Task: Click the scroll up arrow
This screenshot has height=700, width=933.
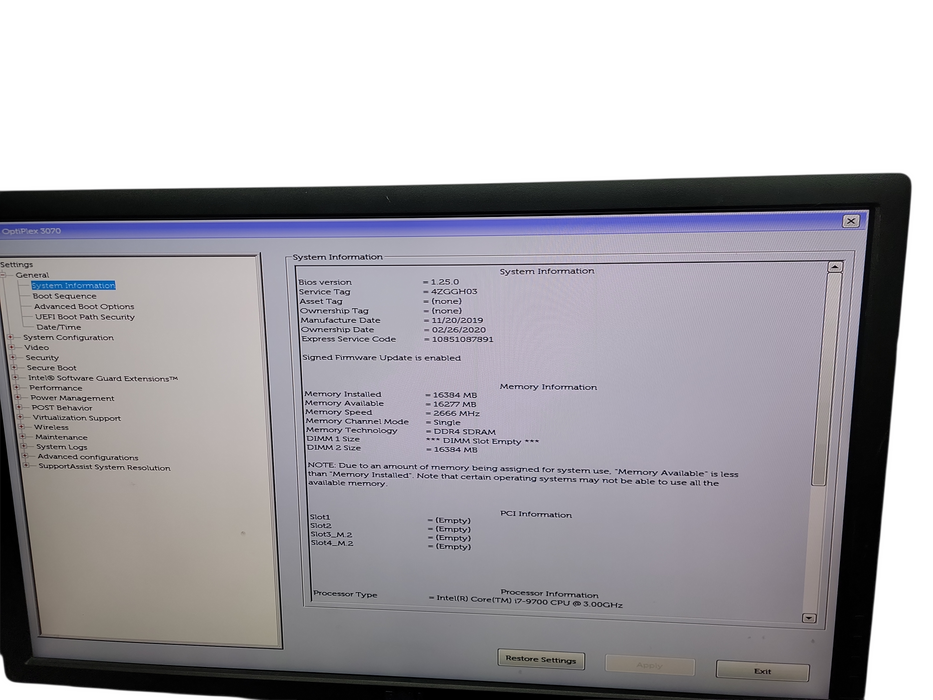Action: [835, 267]
